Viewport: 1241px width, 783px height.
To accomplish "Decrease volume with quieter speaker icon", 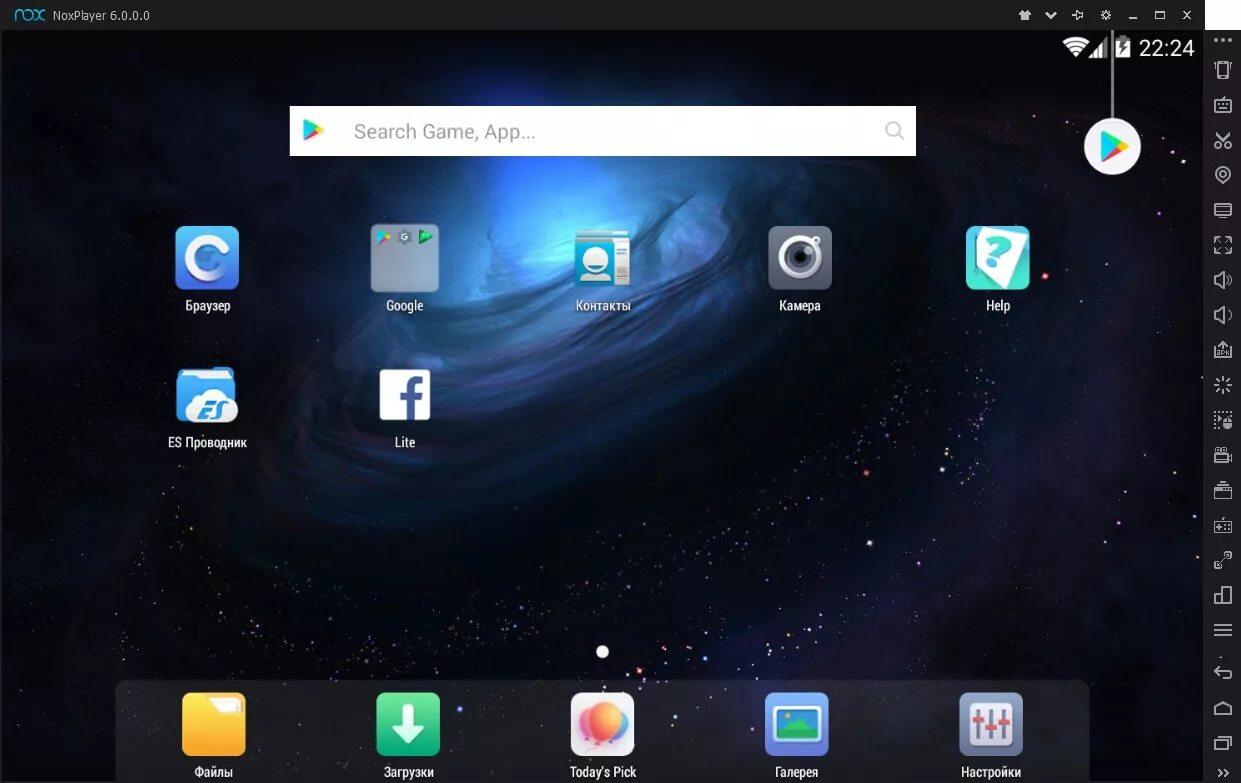I will point(1223,315).
